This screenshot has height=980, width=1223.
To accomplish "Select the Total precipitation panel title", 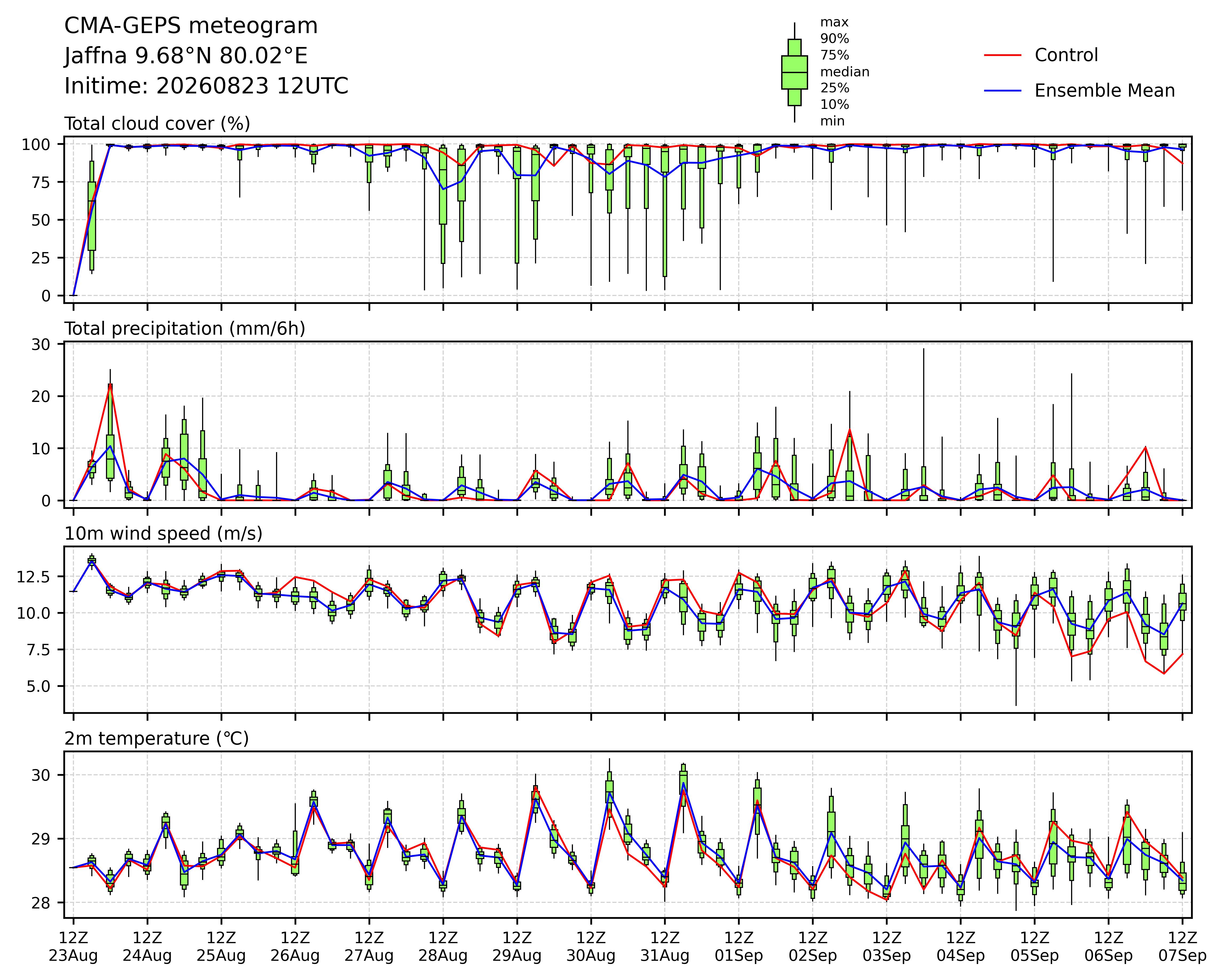I will tap(185, 329).
